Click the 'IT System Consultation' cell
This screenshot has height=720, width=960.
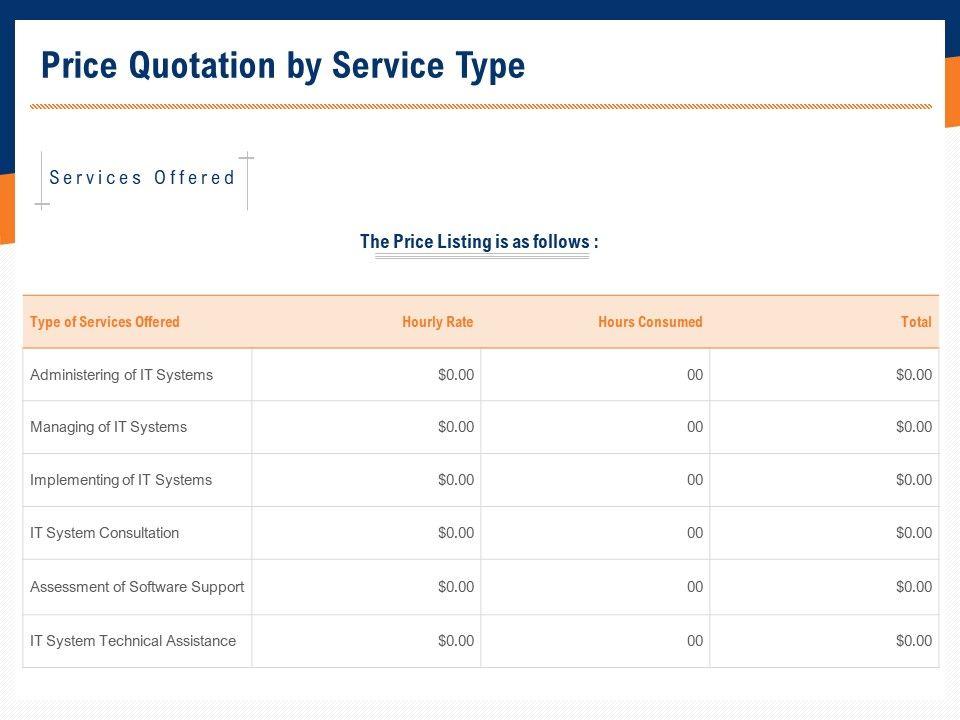tap(104, 533)
